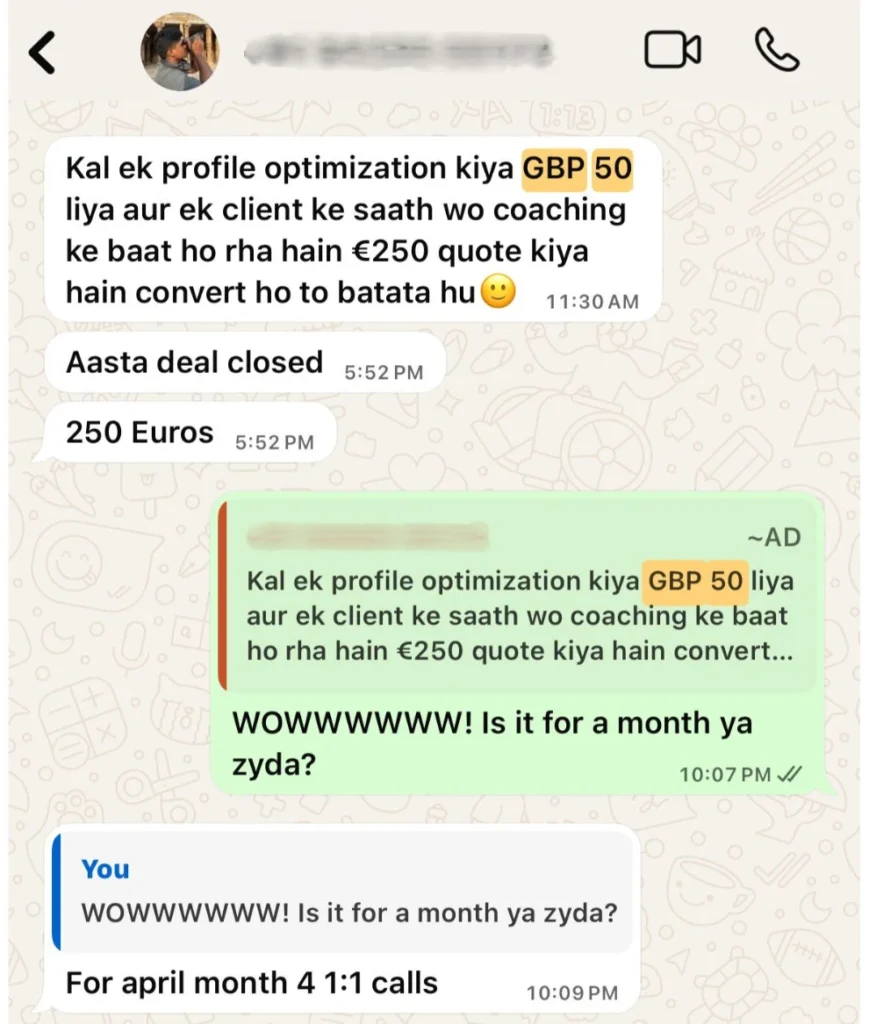Tap the first 'Kal ek profile optimization' message
The height and width of the screenshot is (1024, 869).
point(353,229)
